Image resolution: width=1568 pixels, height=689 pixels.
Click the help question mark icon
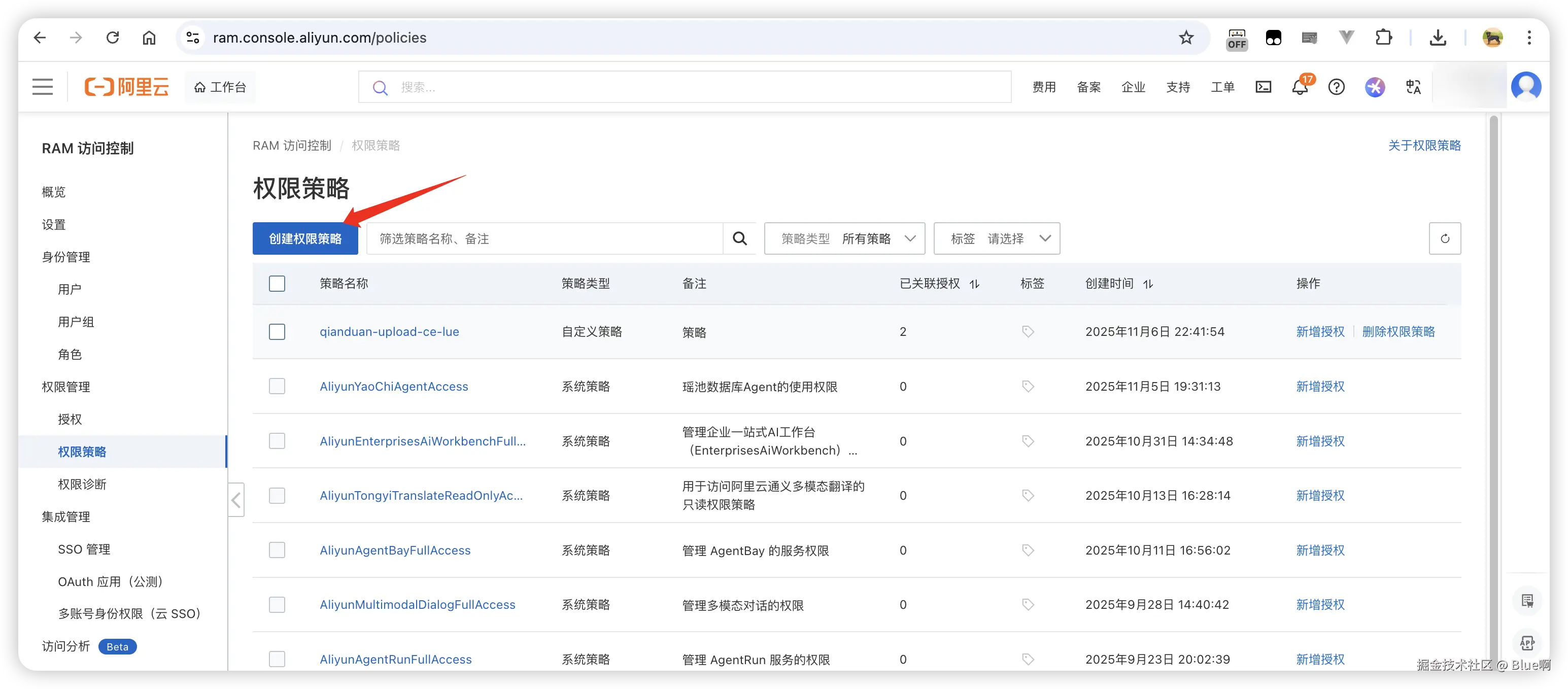point(1336,87)
